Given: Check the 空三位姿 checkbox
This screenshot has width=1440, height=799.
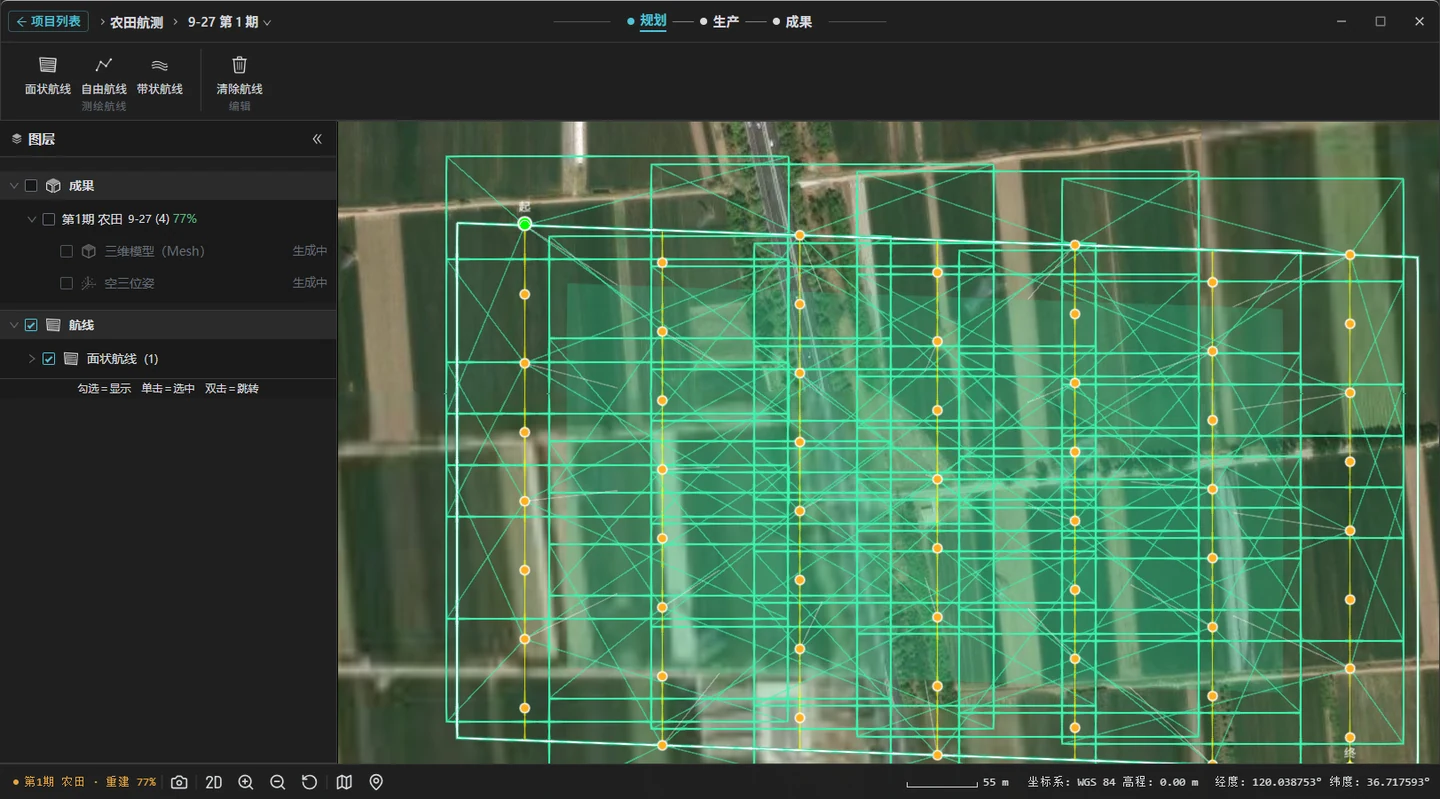Looking at the screenshot, I should pyautogui.click(x=66, y=283).
